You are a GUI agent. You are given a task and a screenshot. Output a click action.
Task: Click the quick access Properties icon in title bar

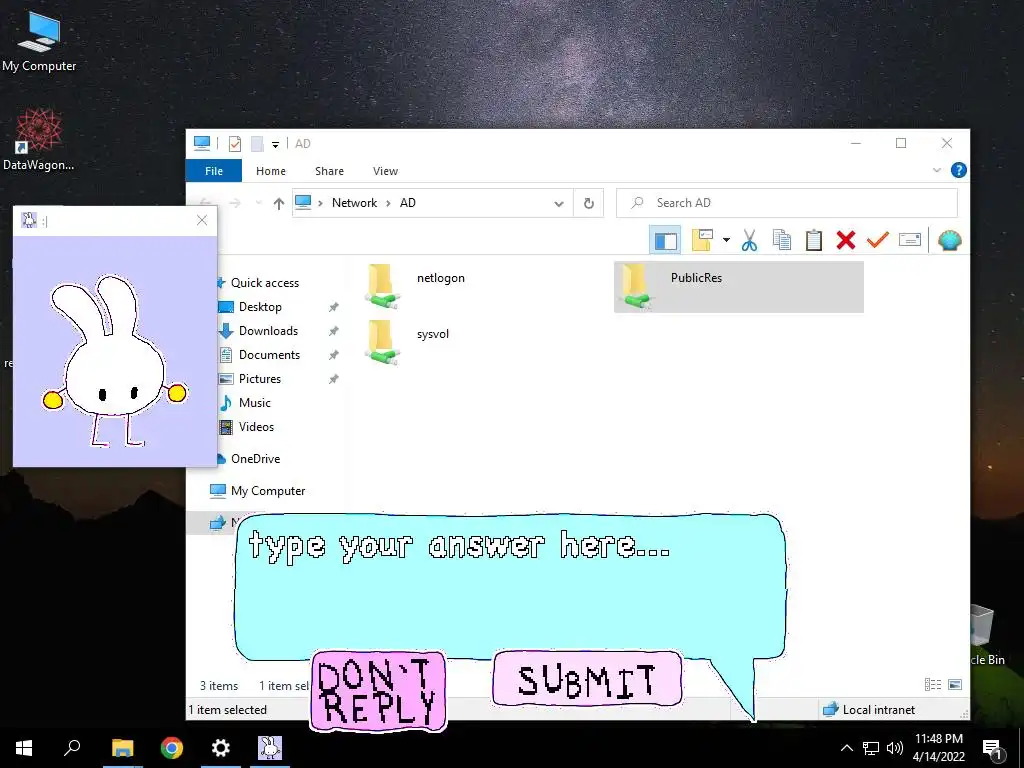[234, 144]
